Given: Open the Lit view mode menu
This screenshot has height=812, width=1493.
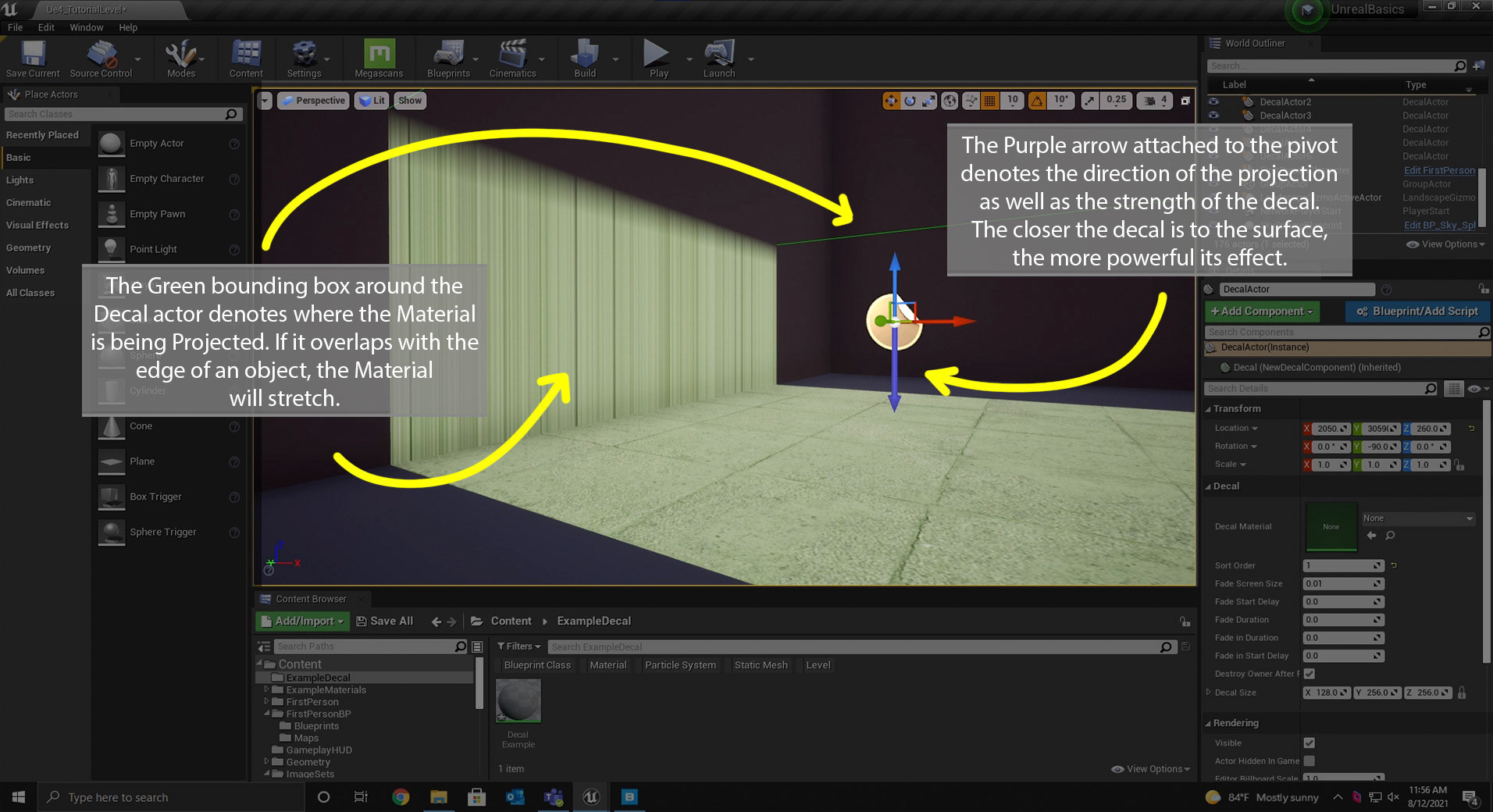Looking at the screenshot, I should [x=372, y=101].
